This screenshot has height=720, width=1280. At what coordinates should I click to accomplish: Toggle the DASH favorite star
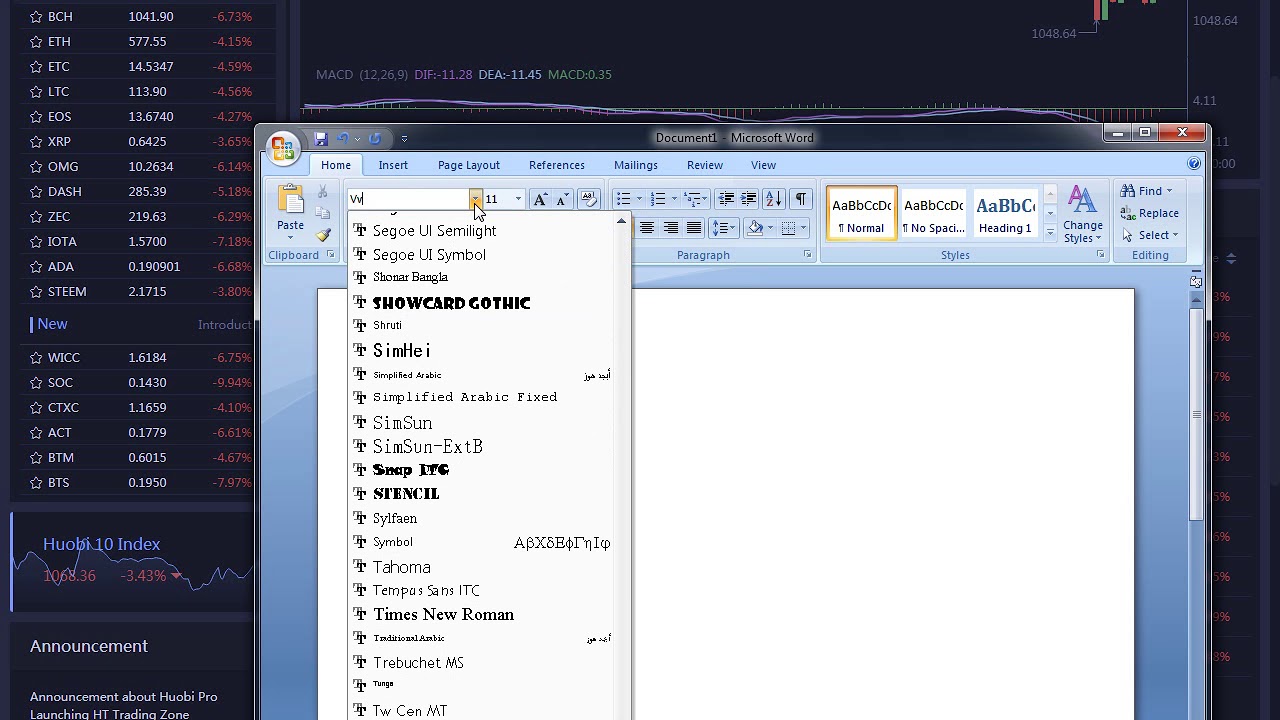[x=35, y=191]
